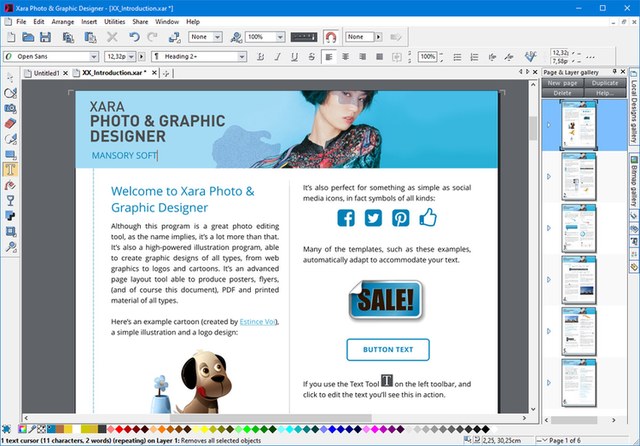The height and width of the screenshot is (446, 640).
Task: Click the Facebook icon on the page
Action: (346, 218)
